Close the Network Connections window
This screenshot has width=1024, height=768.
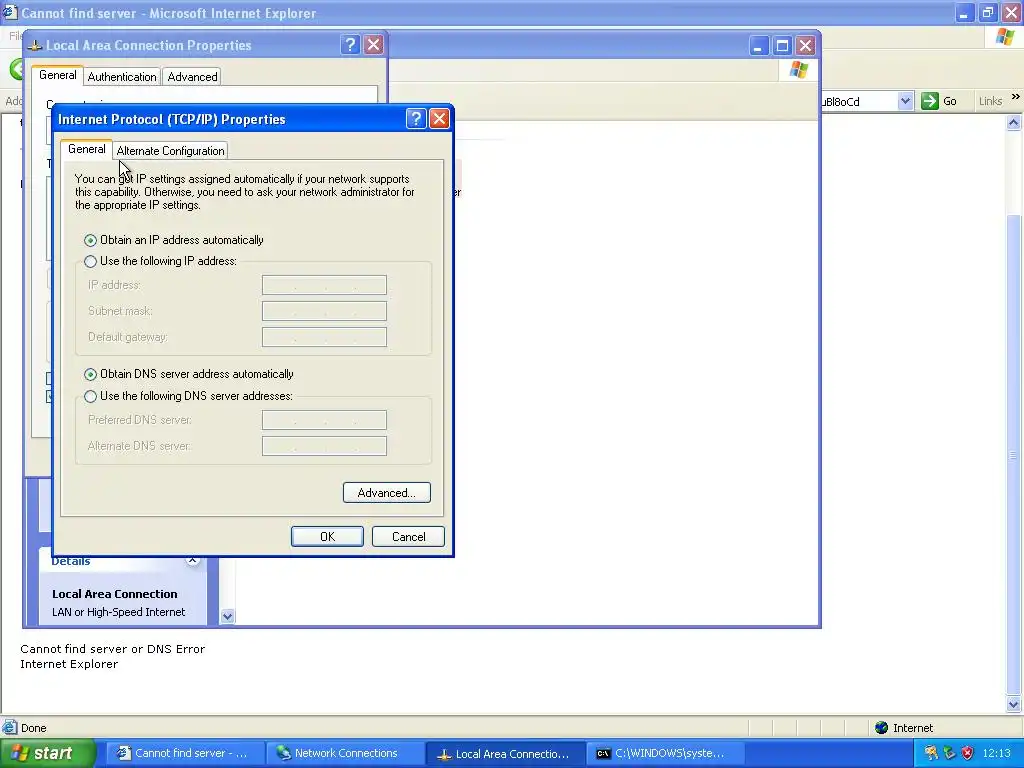[x=805, y=46]
